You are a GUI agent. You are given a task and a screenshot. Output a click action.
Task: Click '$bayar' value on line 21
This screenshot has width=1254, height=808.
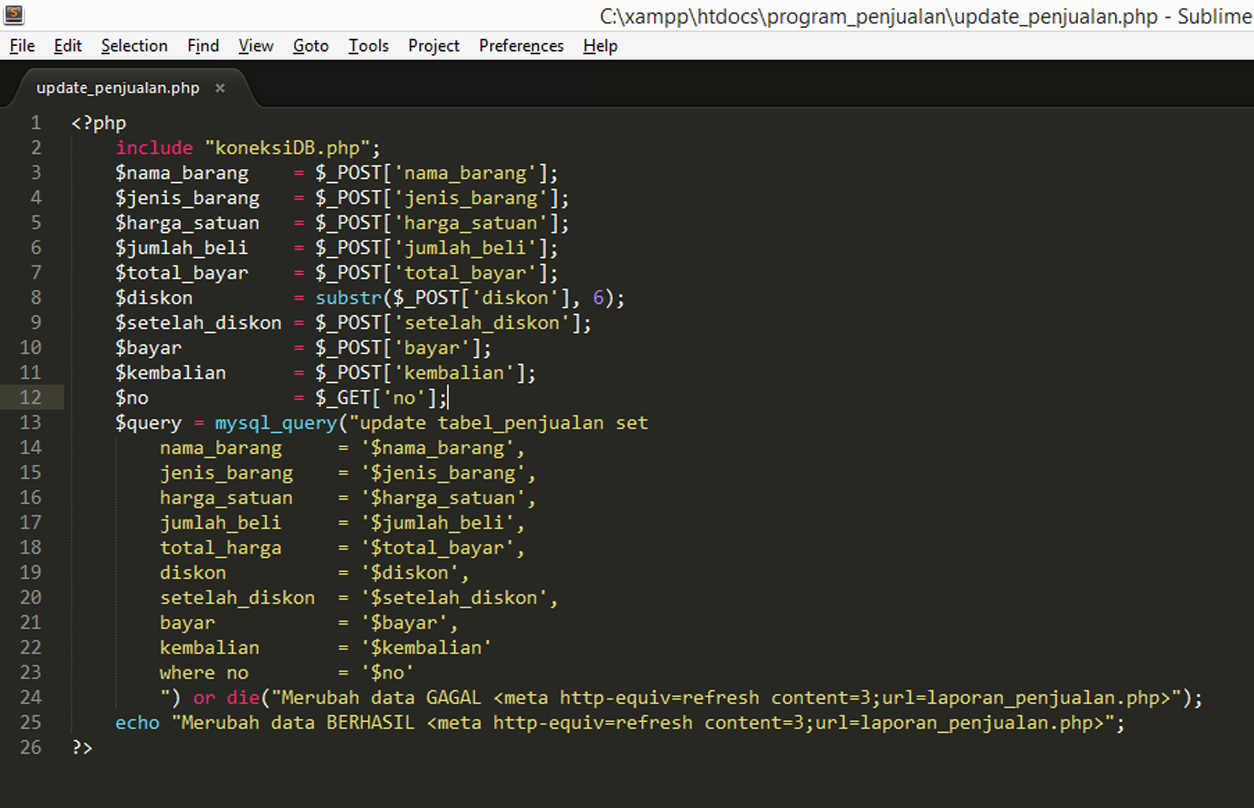coord(404,623)
